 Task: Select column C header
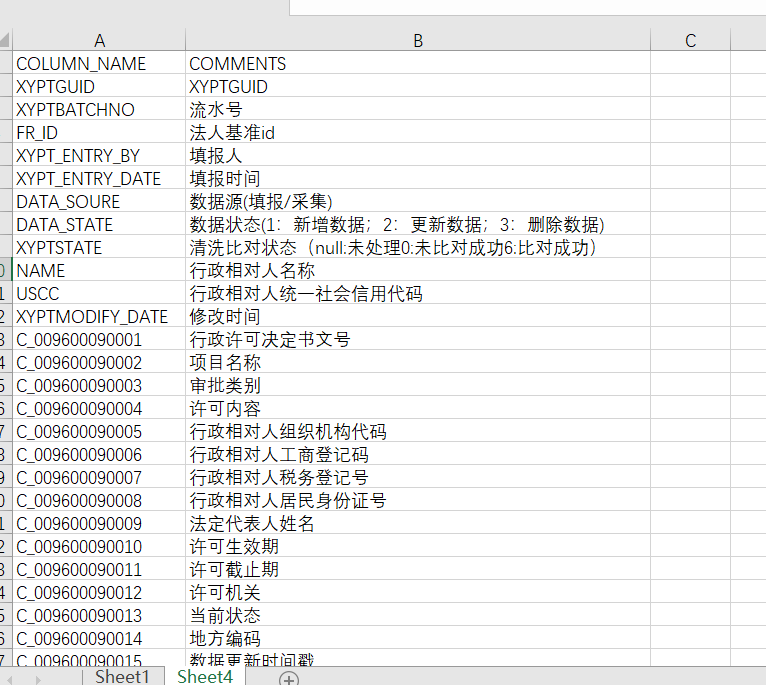[x=690, y=40]
